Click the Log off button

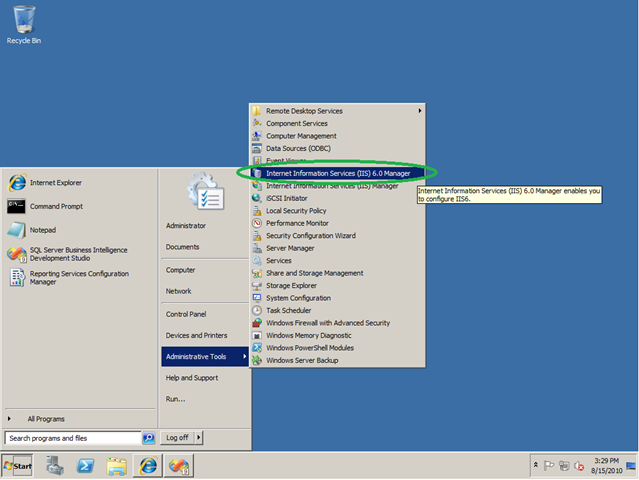coord(177,438)
